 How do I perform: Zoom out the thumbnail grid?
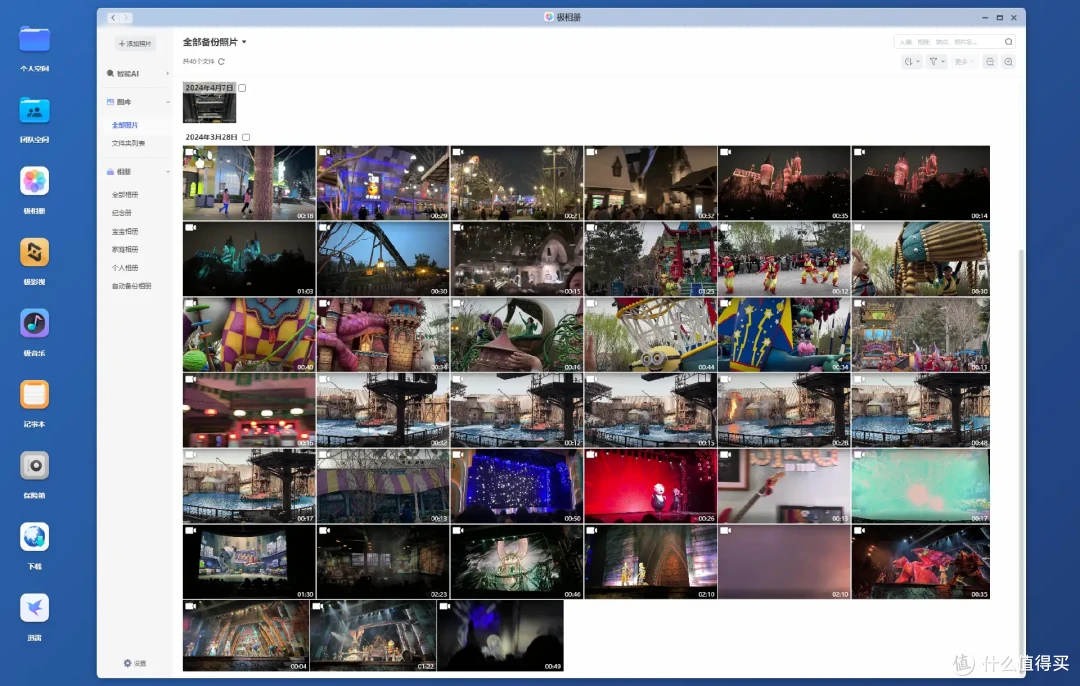[990, 62]
